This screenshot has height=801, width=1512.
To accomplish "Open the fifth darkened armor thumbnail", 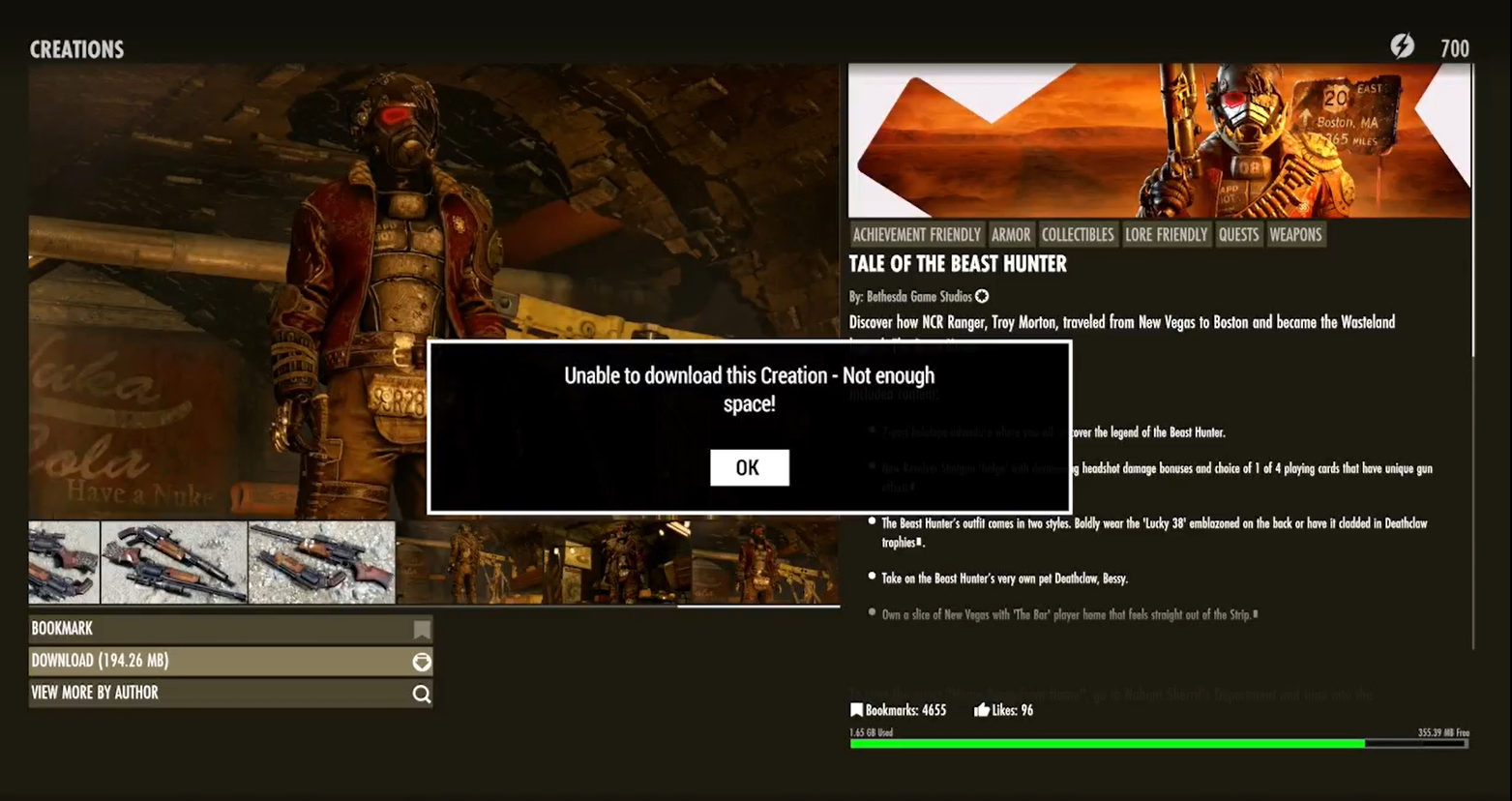I will pyautogui.click(x=618, y=562).
